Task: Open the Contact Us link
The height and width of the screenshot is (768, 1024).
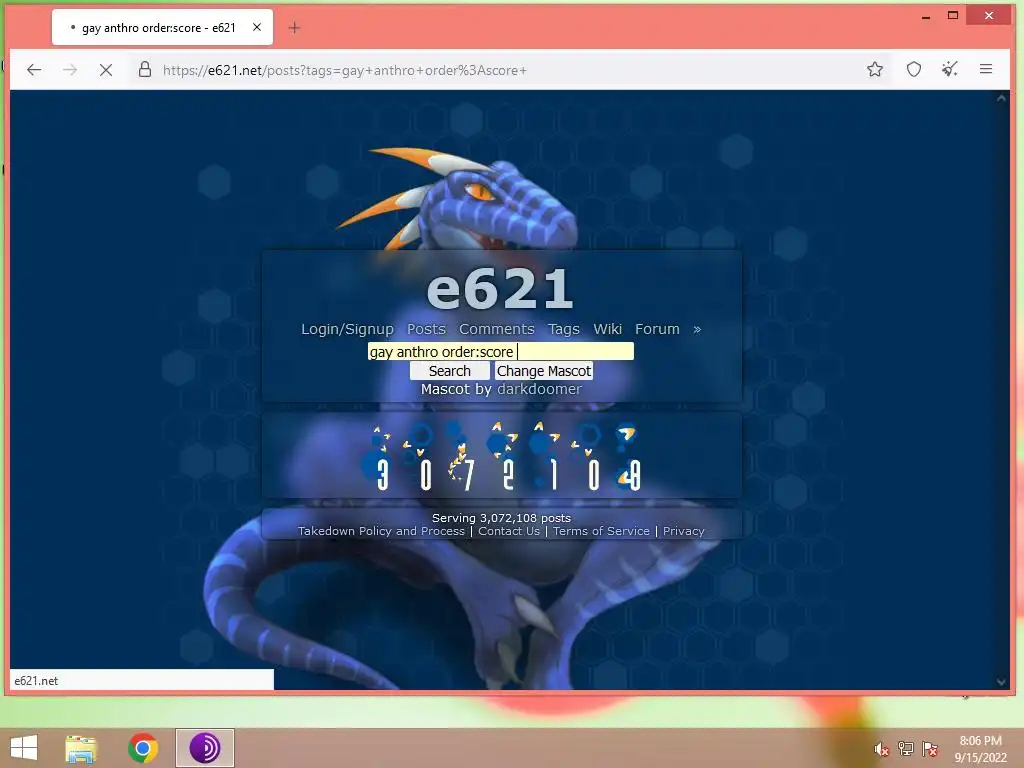Action: pyautogui.click(x=509, y=531)
